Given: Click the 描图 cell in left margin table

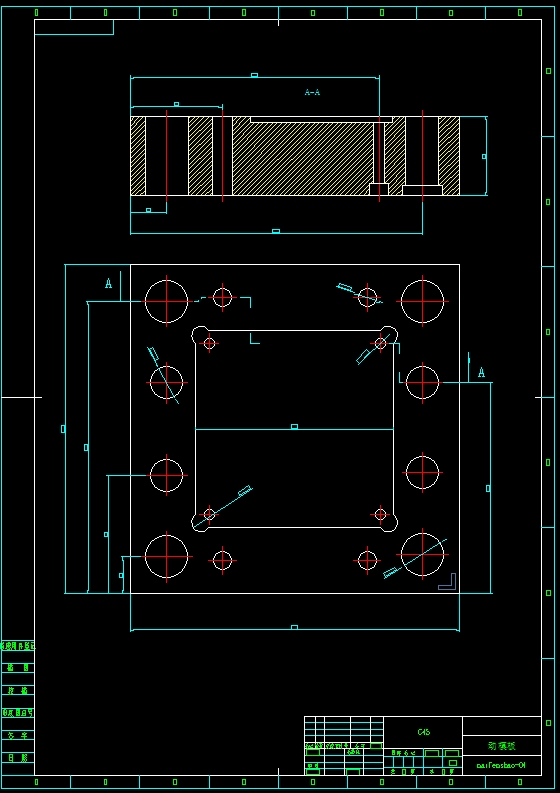Looking at the screenshot, I should (x=18, y=668).
